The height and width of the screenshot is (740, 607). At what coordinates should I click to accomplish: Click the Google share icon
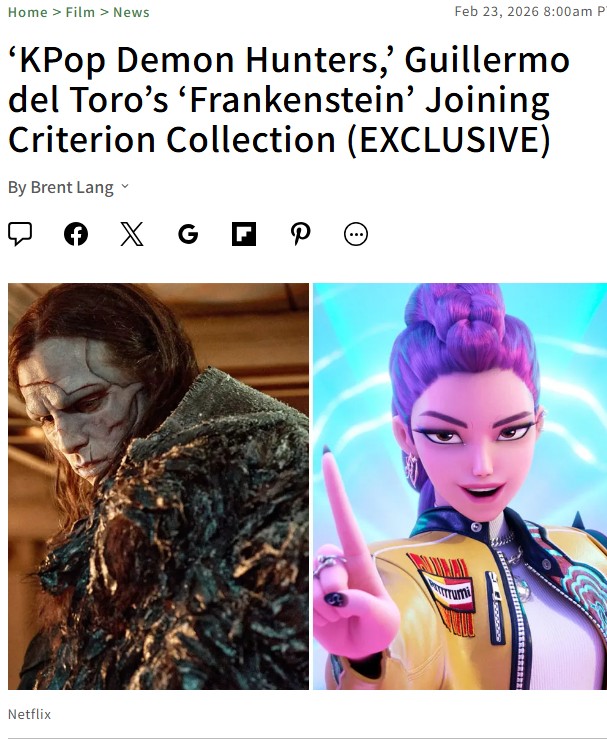coord(188,234)
